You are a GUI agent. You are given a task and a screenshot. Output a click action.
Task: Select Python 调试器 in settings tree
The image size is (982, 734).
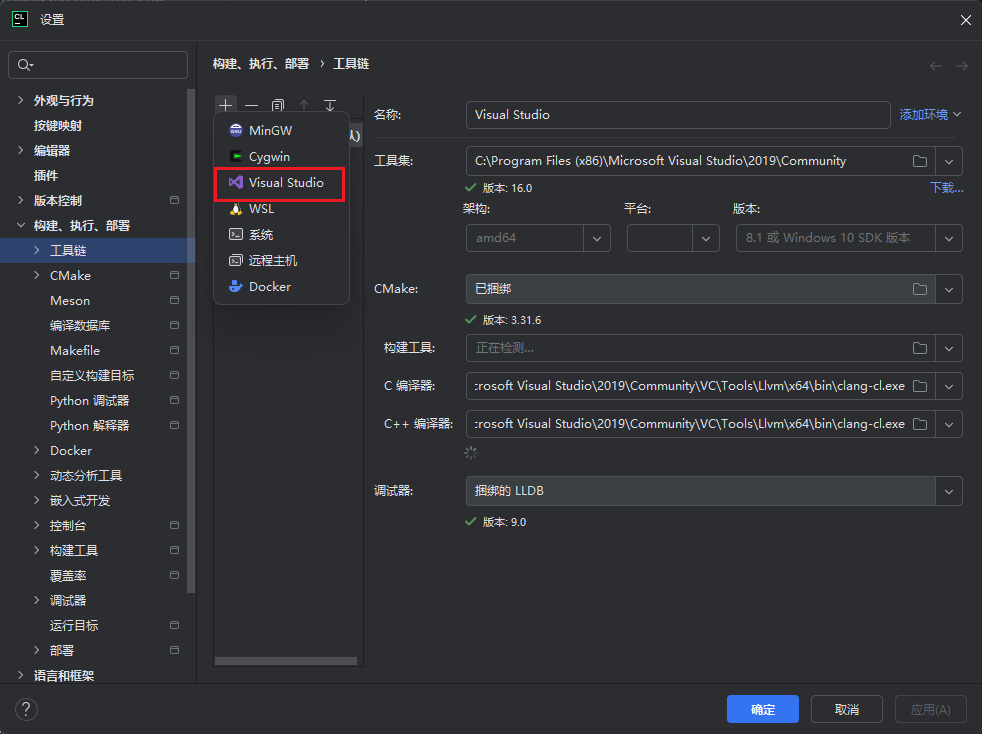(x=90, y=401)
